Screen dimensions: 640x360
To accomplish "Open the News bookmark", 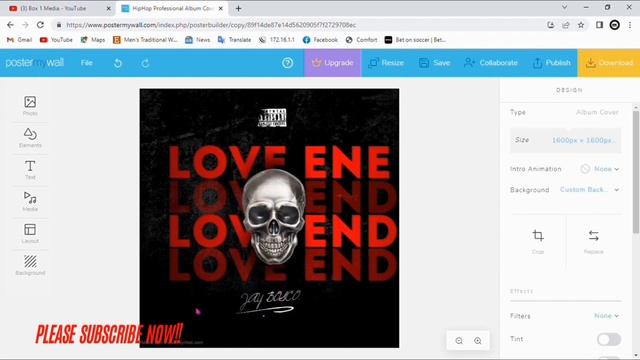I will coord(198,40).
